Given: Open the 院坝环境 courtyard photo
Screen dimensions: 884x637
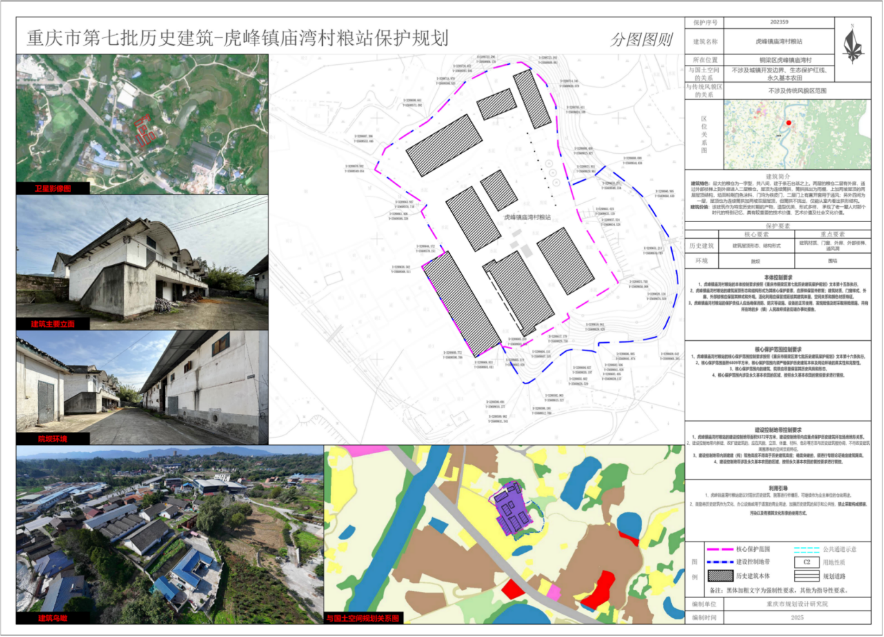Looking at the screenshot, I should point(142,388).
